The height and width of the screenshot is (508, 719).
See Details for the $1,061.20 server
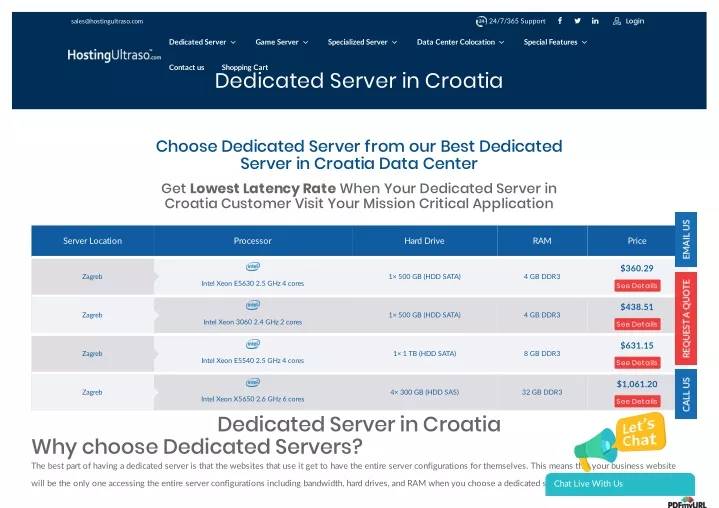pos(637,401)
